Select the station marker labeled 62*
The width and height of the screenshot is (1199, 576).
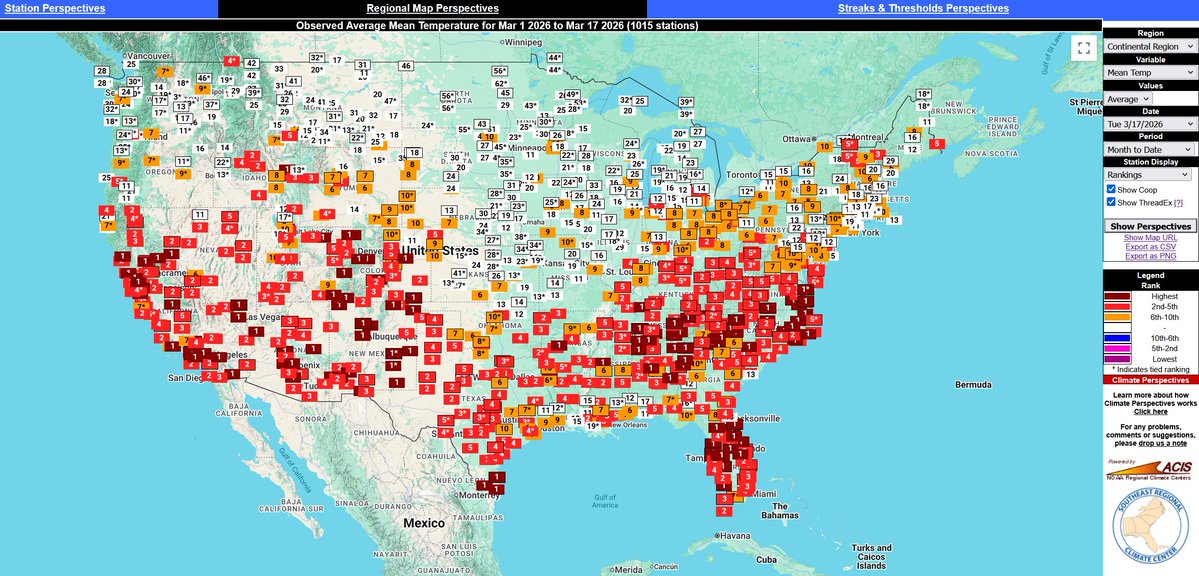[x=501, y=83]
